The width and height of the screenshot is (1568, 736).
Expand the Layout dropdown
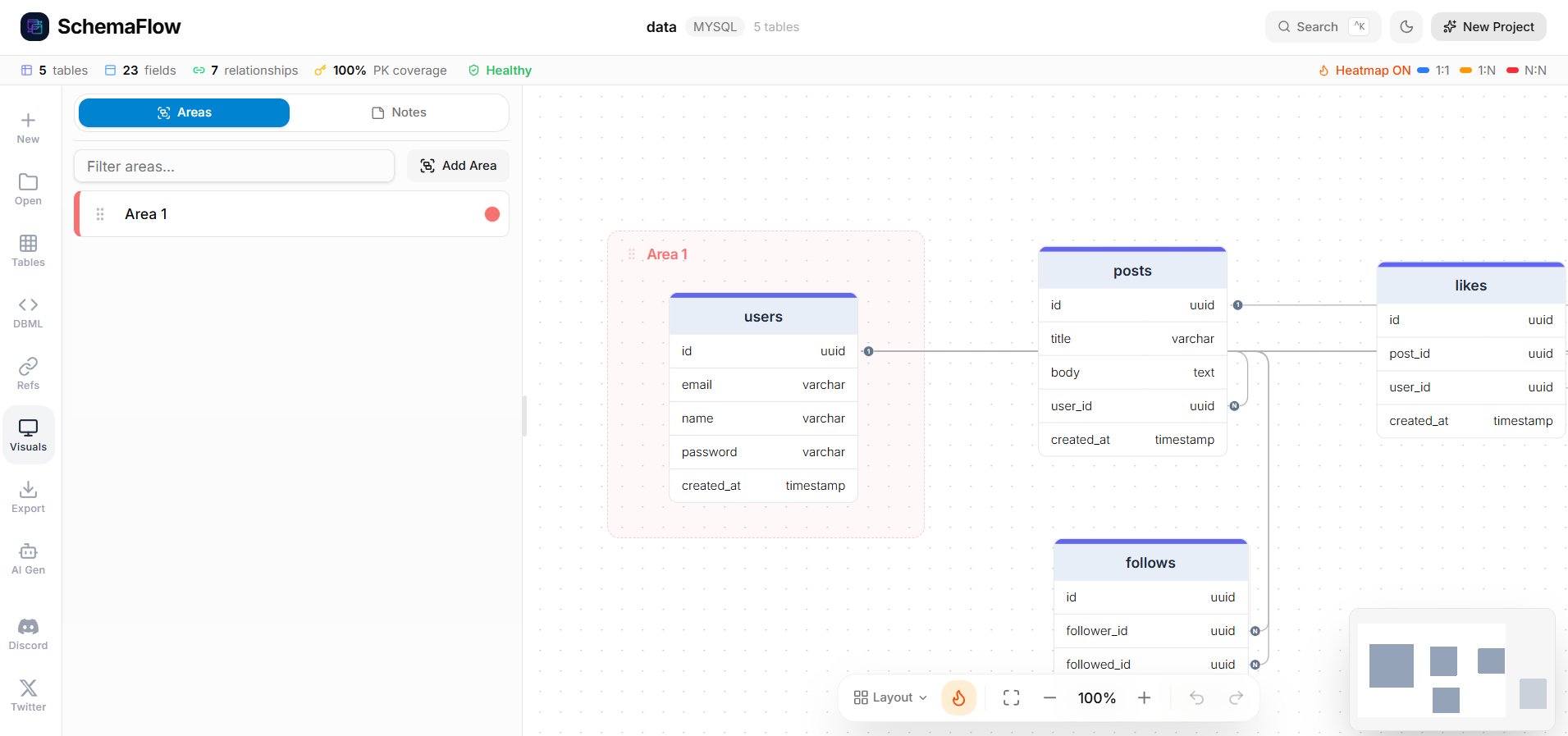tap(890, 697)
